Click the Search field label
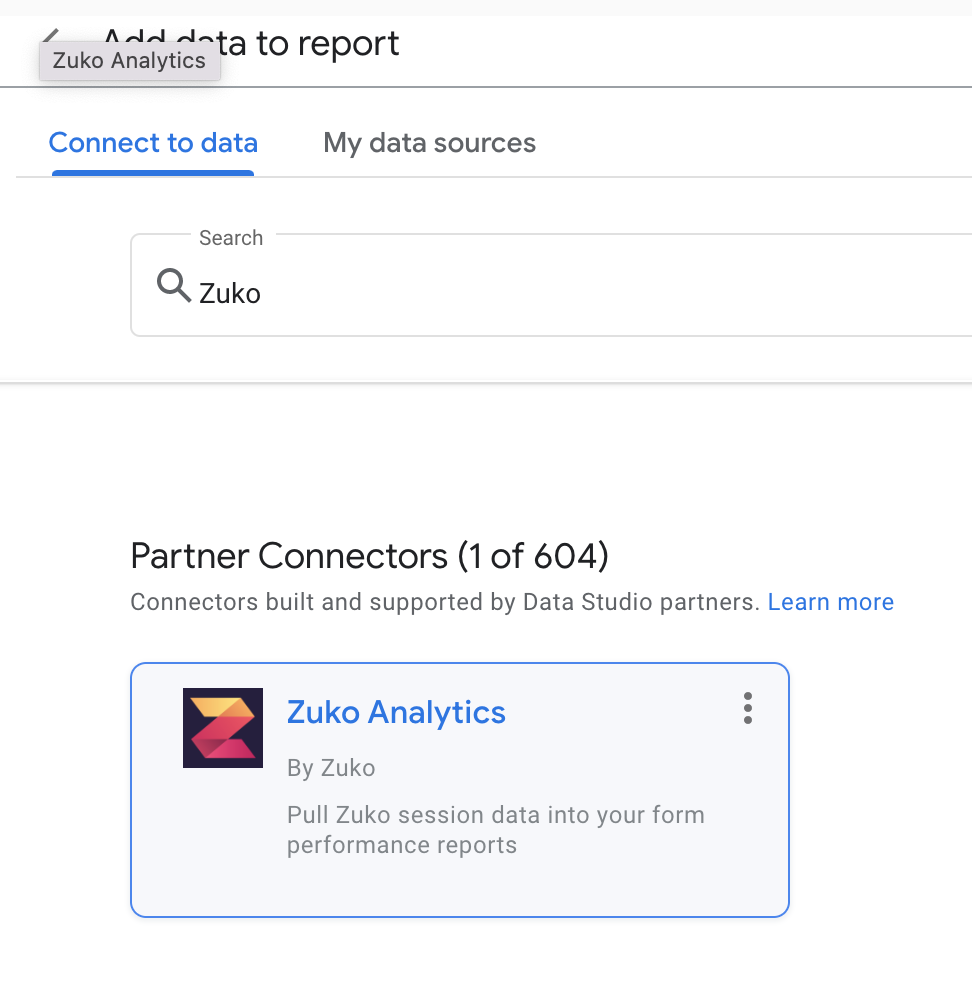 [231, 238]
